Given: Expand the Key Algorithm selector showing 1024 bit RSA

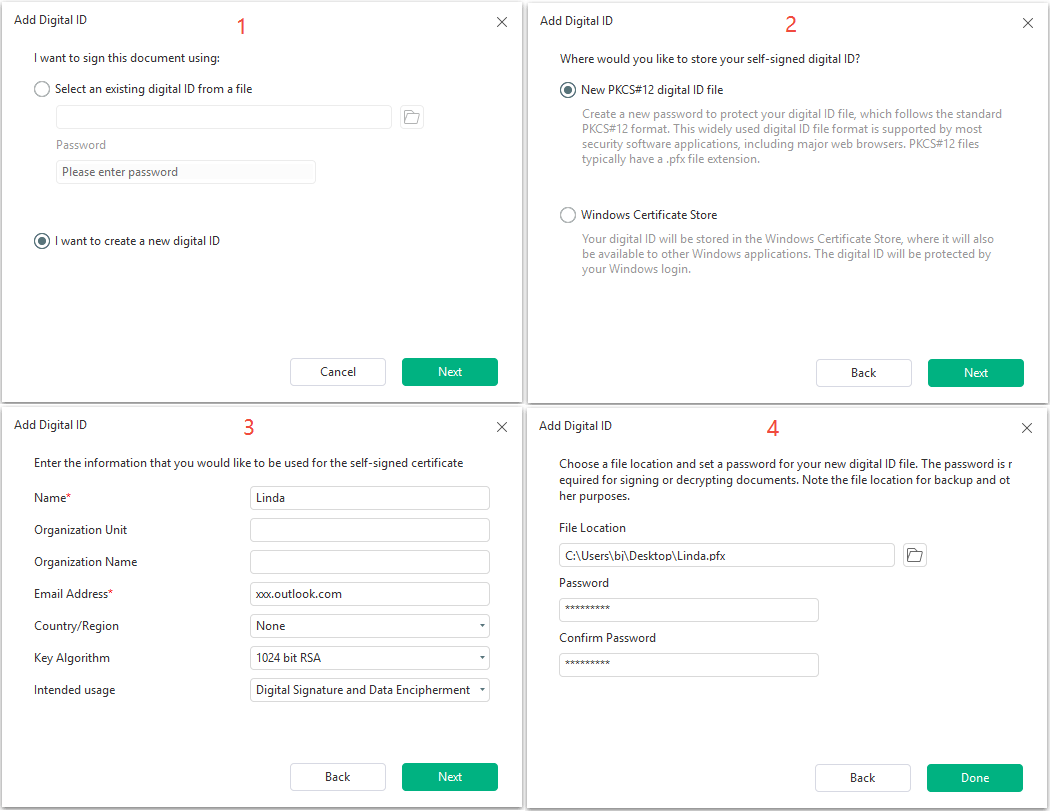Looking at the screenshot, I should [369, 658].
